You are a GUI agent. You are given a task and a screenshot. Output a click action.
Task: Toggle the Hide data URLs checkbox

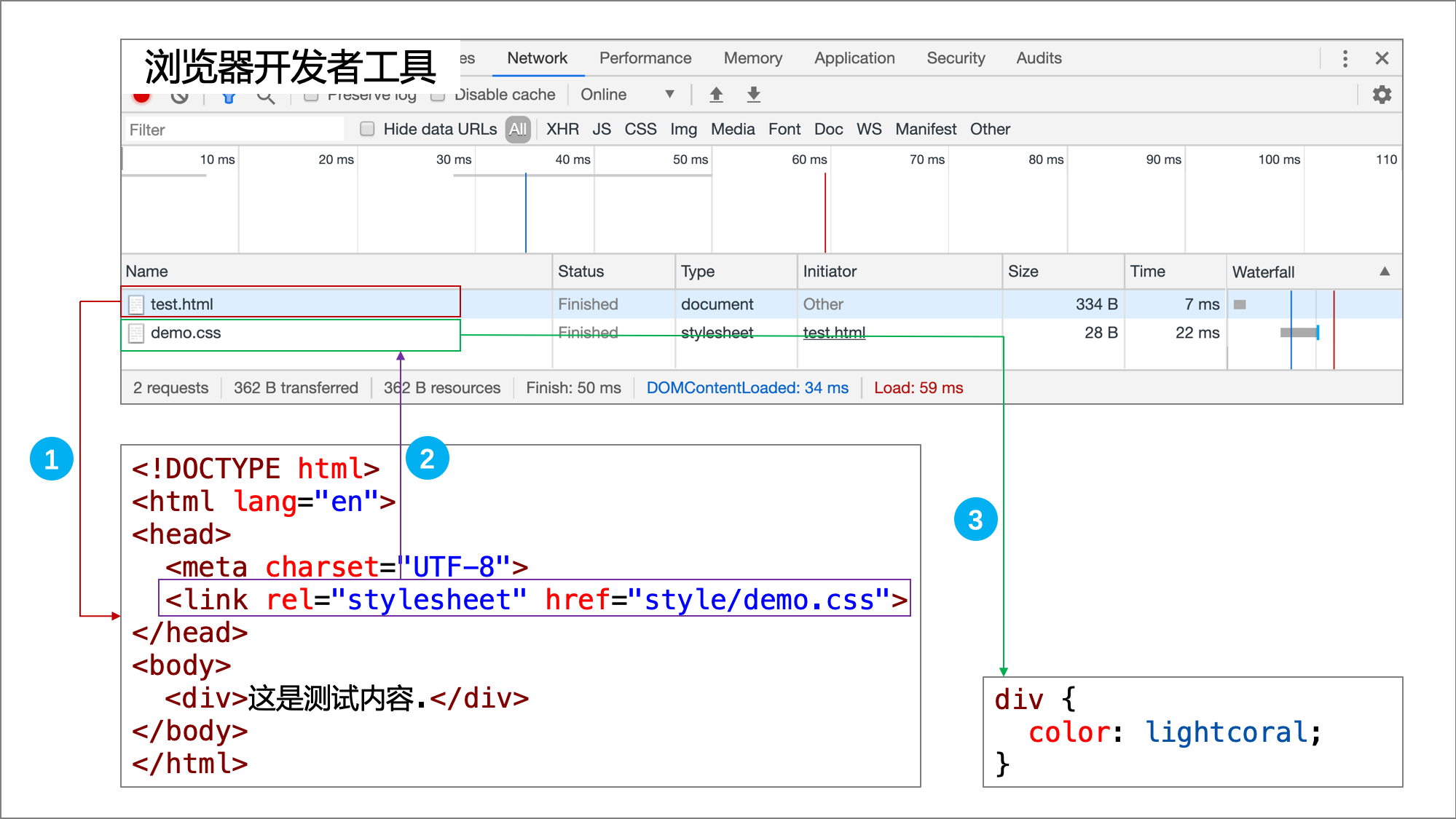click(x=368, y=129)
